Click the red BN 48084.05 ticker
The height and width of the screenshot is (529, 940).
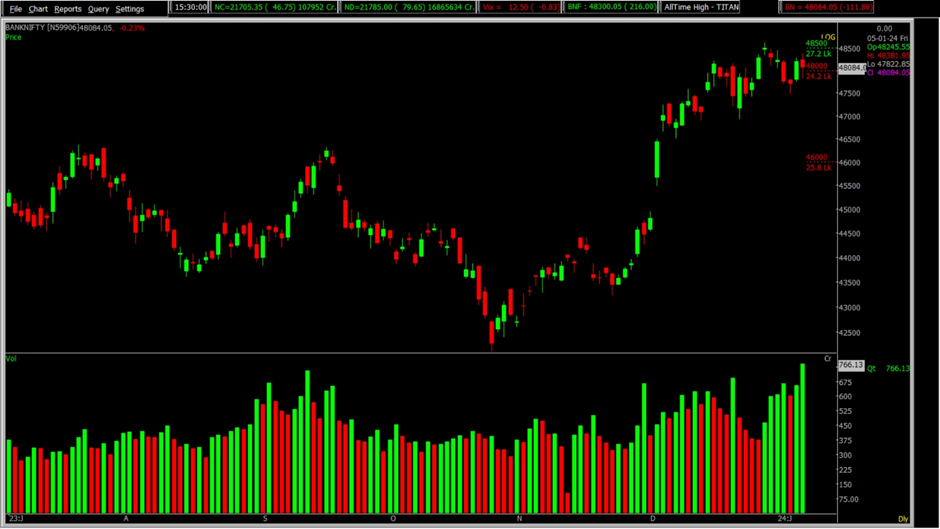825,7
